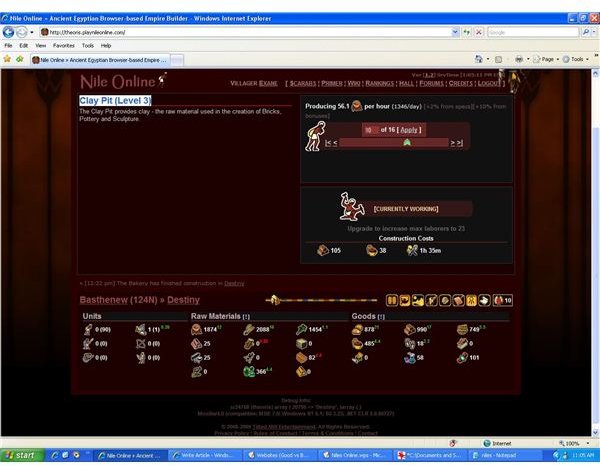600x466 pixels.
Task: Open the Scarabs link in top nav
Action: (x=303, y=83)
